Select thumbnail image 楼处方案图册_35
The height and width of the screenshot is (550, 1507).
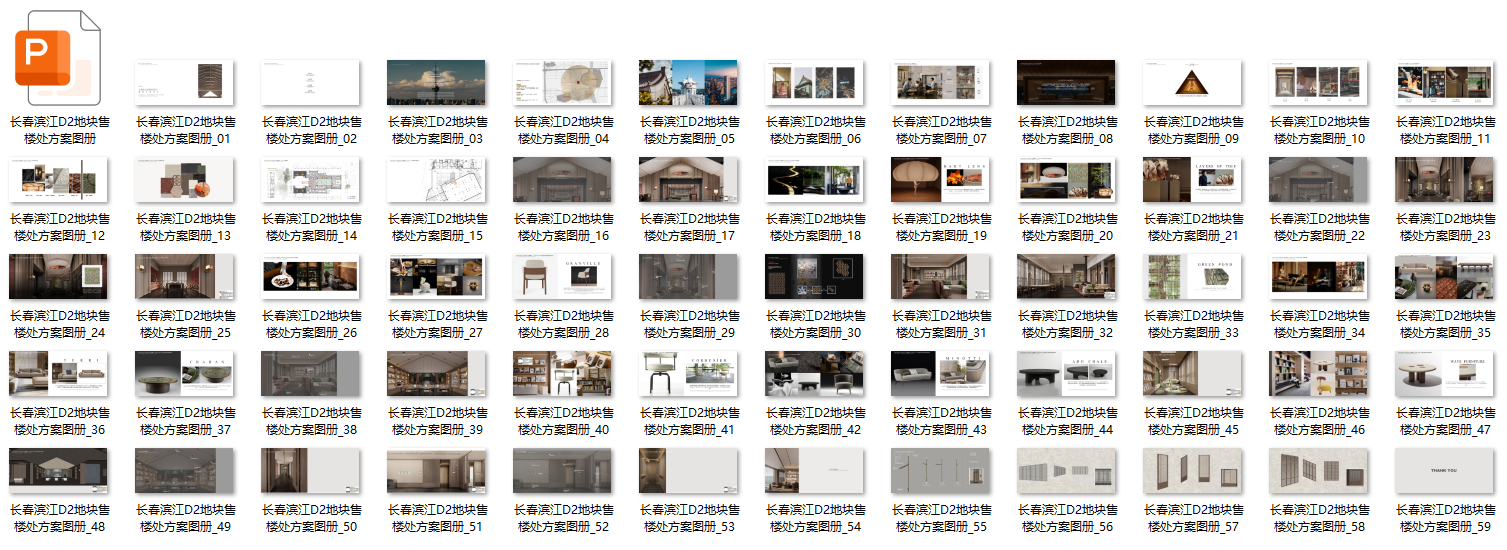(x=1444, y=276)
